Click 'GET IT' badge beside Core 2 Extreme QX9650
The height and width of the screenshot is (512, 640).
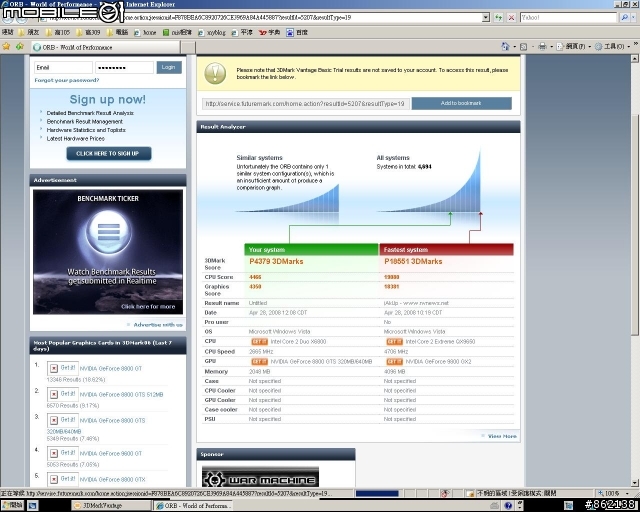pos(394,341)
